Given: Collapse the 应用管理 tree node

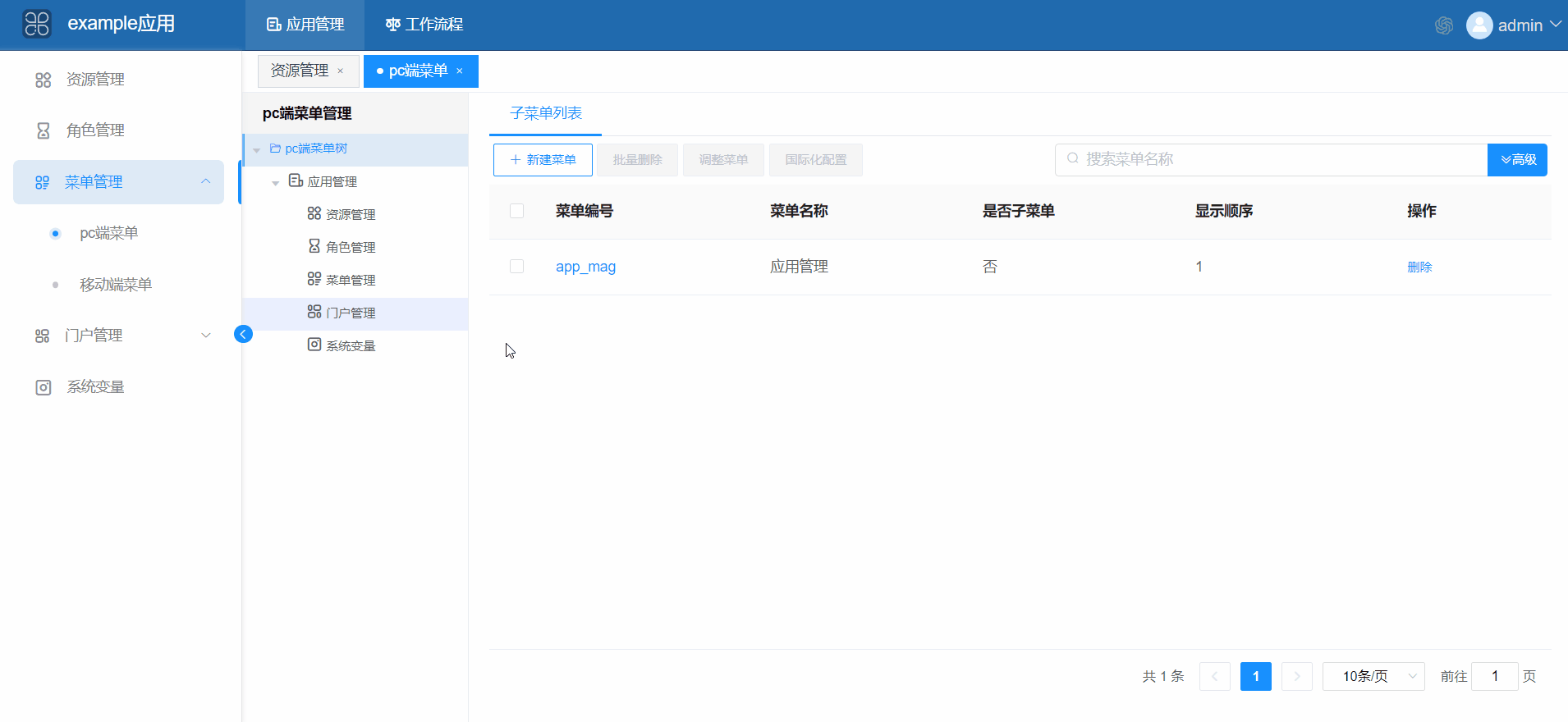Looking at the screenshot, I should click(276, 182).
